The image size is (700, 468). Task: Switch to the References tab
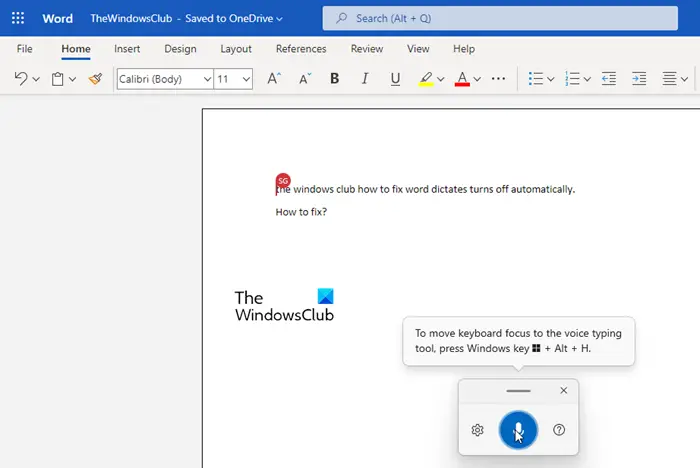301,49
